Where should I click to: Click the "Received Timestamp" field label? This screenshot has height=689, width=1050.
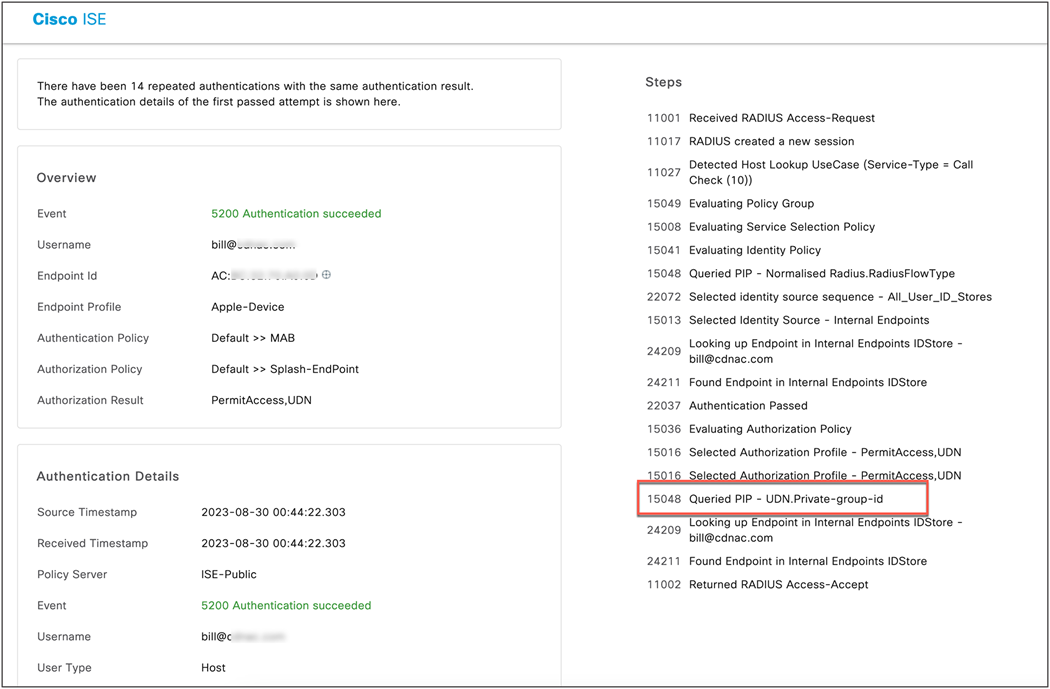click(x=92, y=543)
